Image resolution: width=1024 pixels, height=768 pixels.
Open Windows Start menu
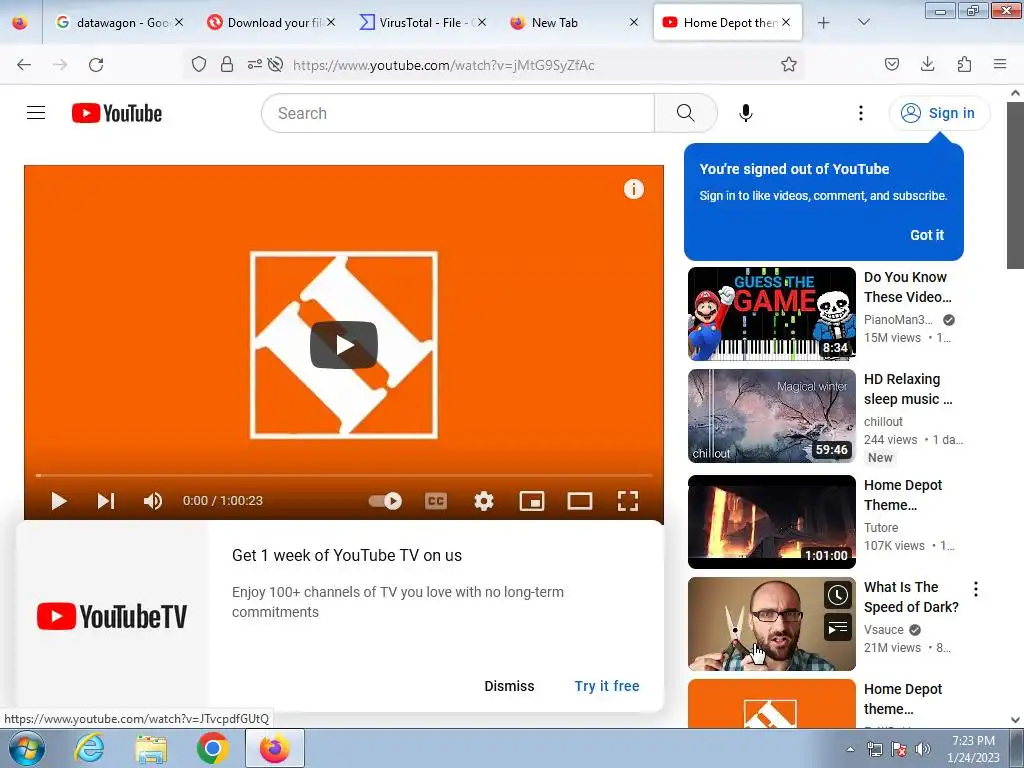point(26,748)
